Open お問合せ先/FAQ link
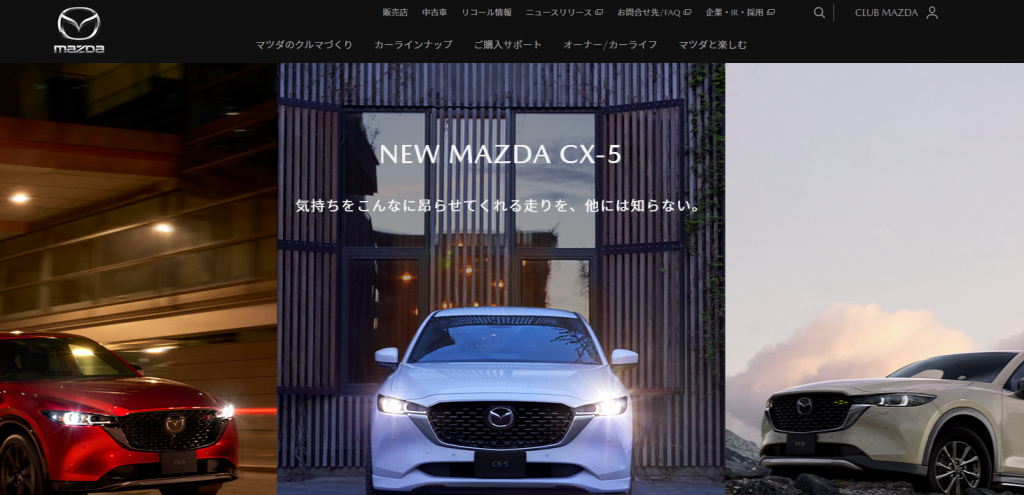The image size is (1024, 495). (649, 12)
